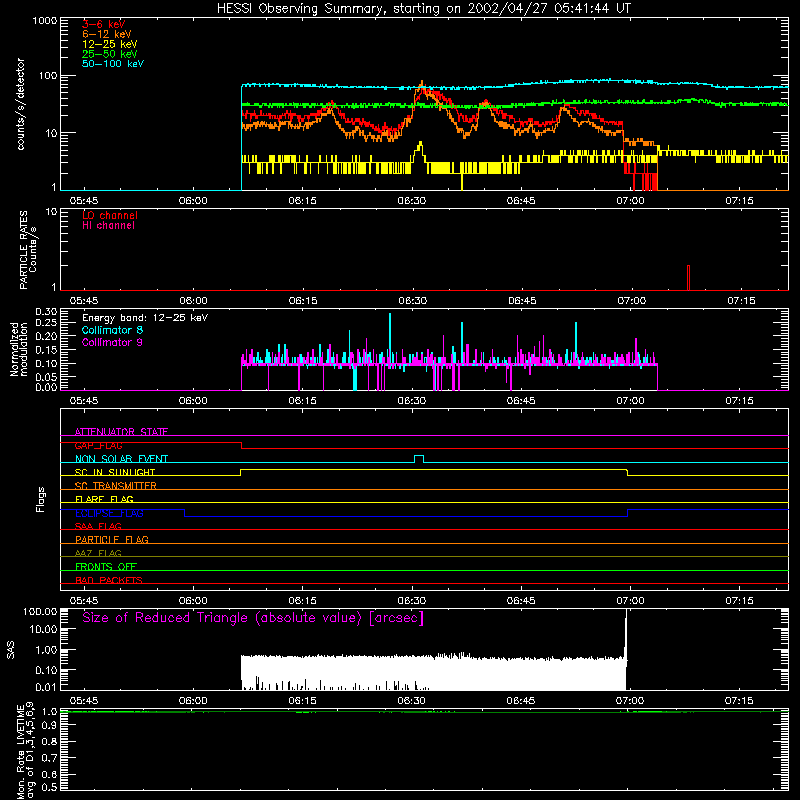The height and width of the screenshot is (800, 800).
Task: Click the ECLIPSE_FLAG step down before 06:00
Action: click(x=185, y=513)
